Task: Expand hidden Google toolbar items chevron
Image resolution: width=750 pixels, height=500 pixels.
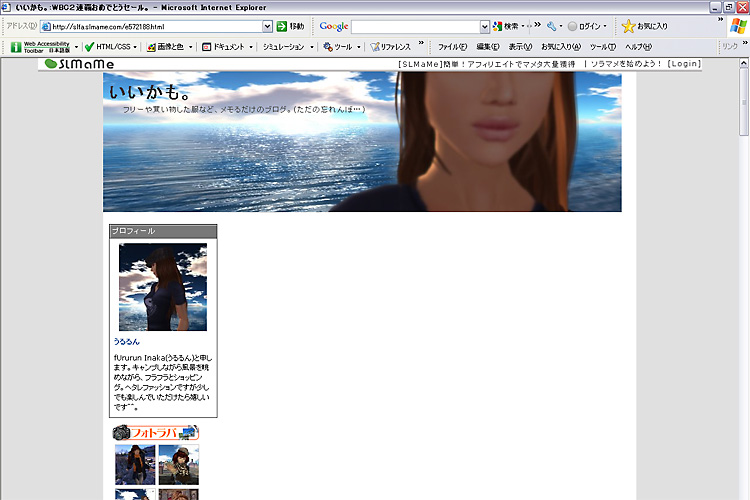Action: tap(538, 24)
